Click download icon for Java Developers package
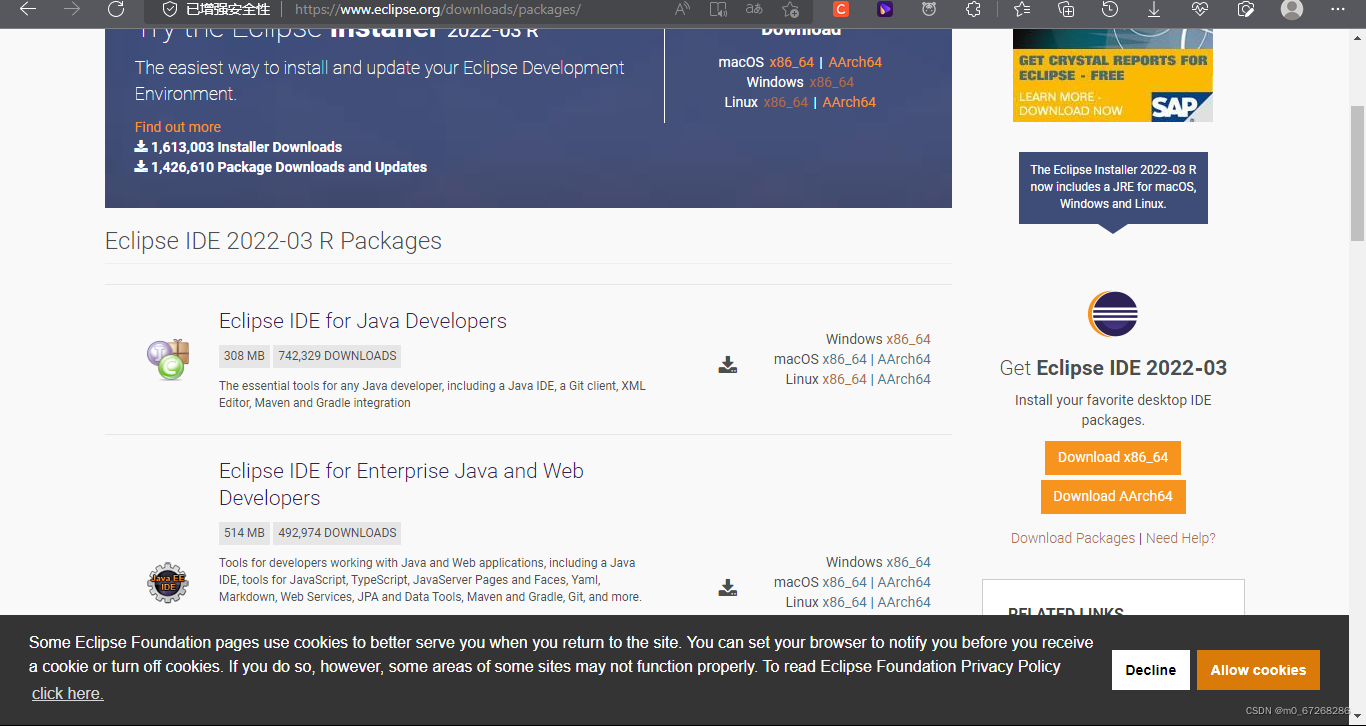This screenshot has height=726, width=1366. point(728,365)
